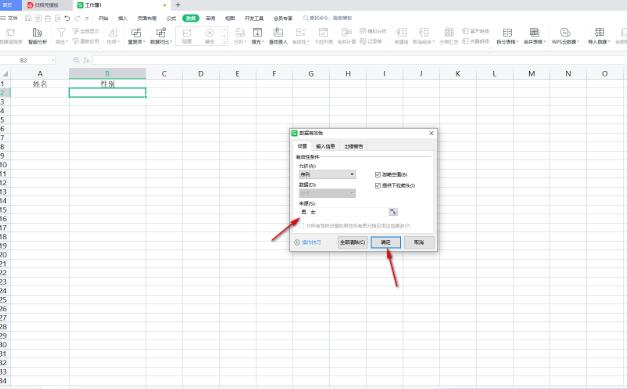The height and width of the screenshot is (389, 627).
Task: Click Expand Details (展开明细) in ribbon
Action: click(x=476, y=31)
